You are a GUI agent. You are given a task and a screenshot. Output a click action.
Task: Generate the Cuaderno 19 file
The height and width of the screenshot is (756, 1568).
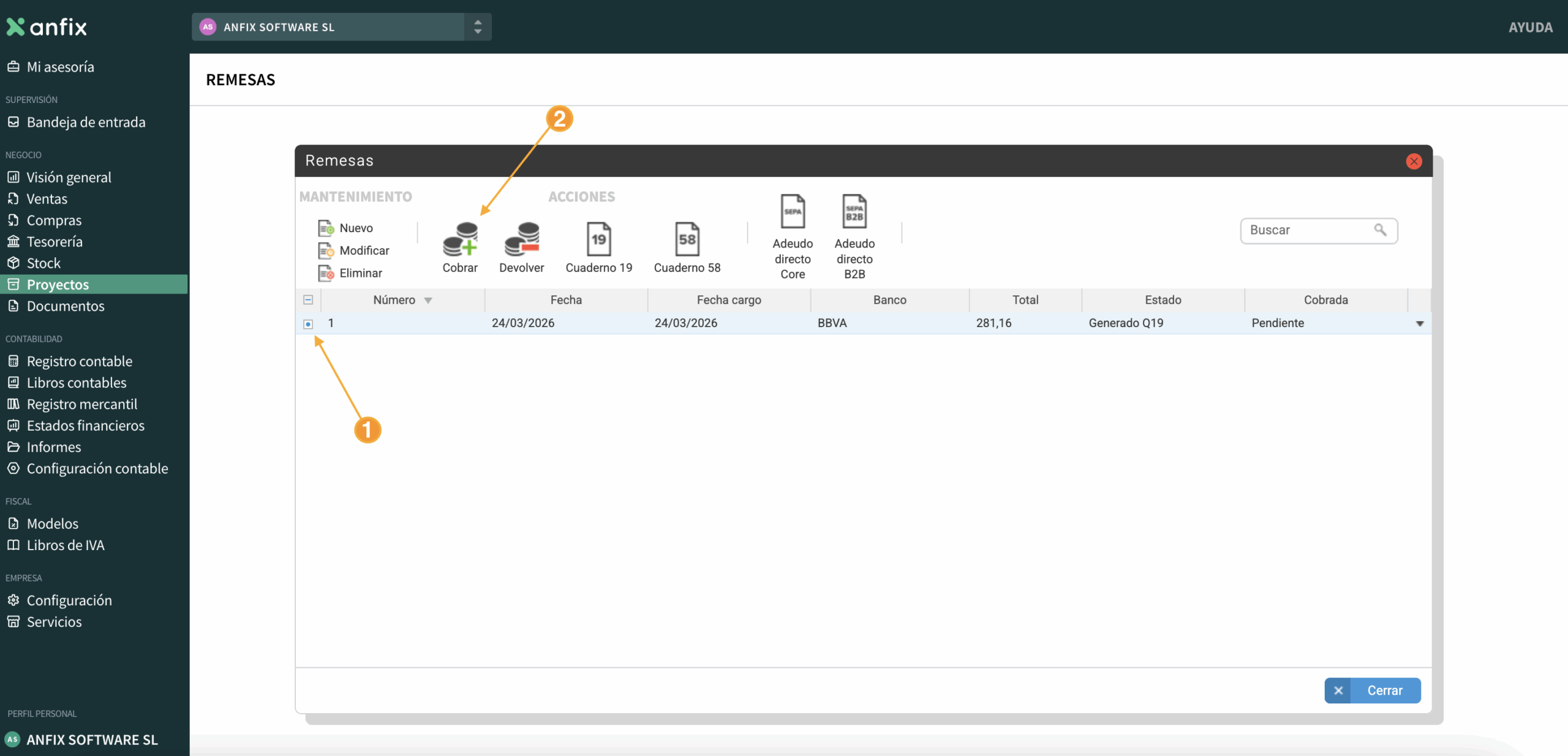point(598,240)
